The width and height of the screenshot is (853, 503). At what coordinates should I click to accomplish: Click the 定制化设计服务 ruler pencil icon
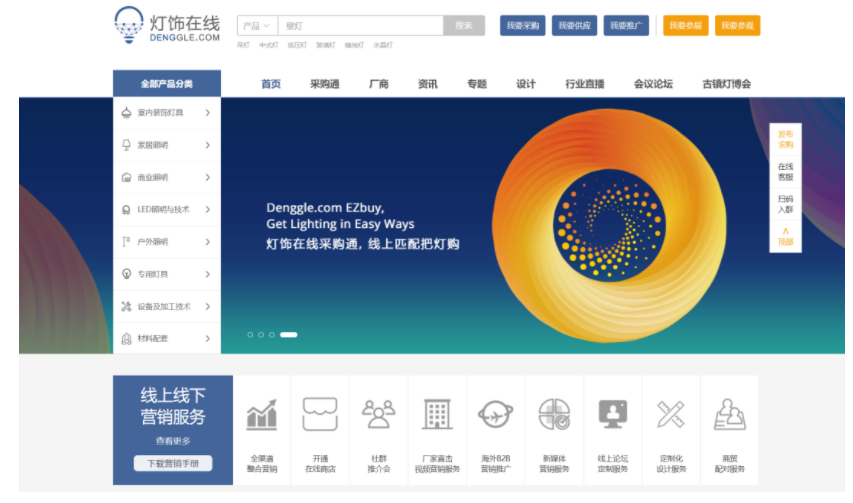(671, 414)
